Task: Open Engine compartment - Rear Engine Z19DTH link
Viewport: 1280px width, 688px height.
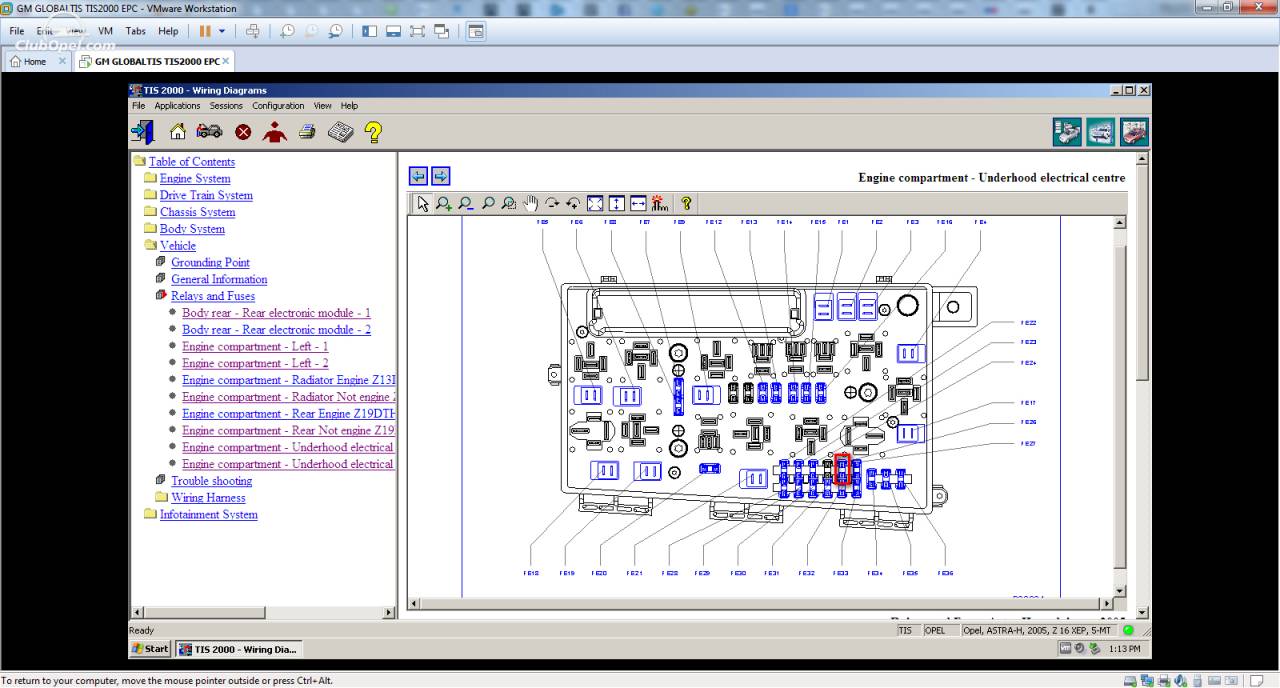Action: coord(289,414)
